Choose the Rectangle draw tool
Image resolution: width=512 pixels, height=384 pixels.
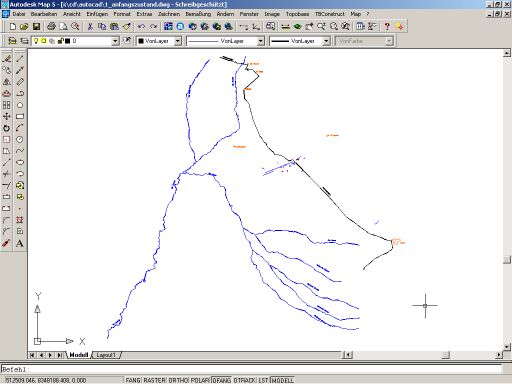pyautogui.click(x=20, y=116)
